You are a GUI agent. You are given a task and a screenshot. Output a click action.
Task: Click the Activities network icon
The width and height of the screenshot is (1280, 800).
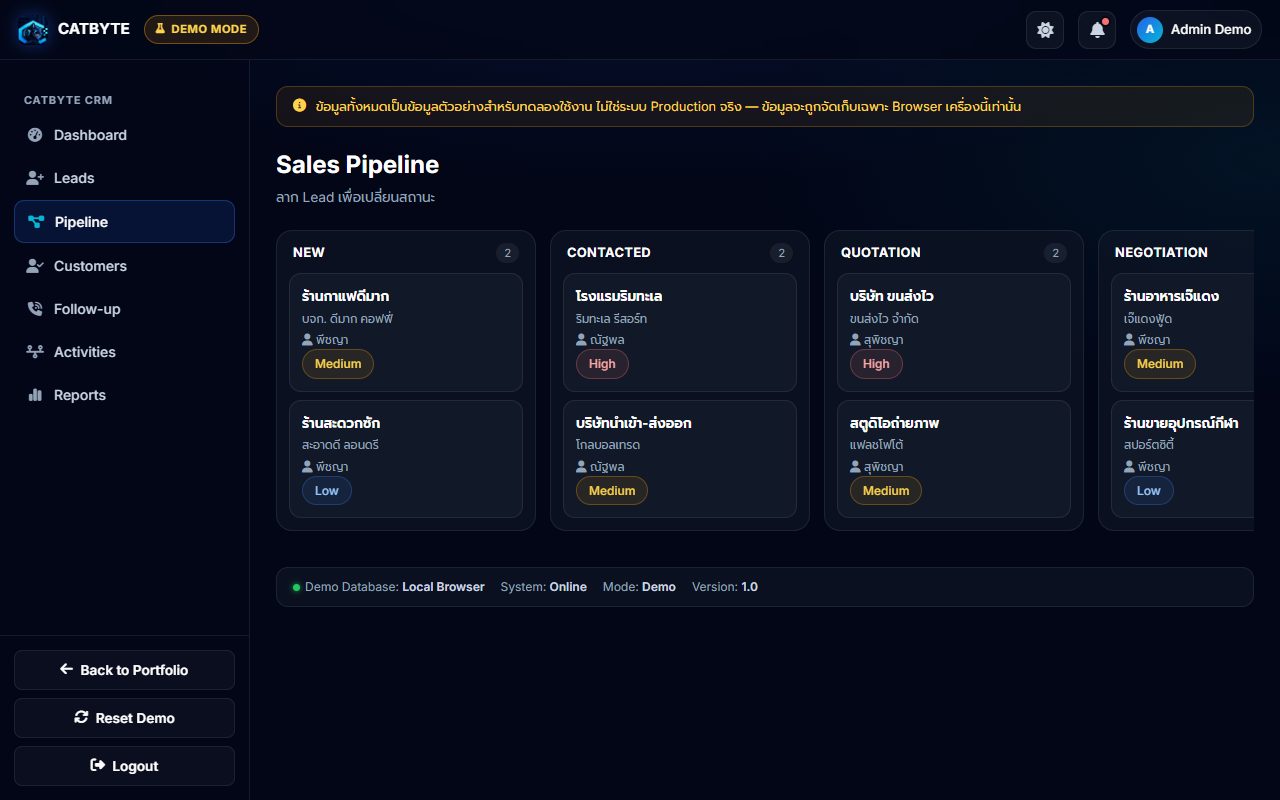pyautogui.click(x=35, y=352)
